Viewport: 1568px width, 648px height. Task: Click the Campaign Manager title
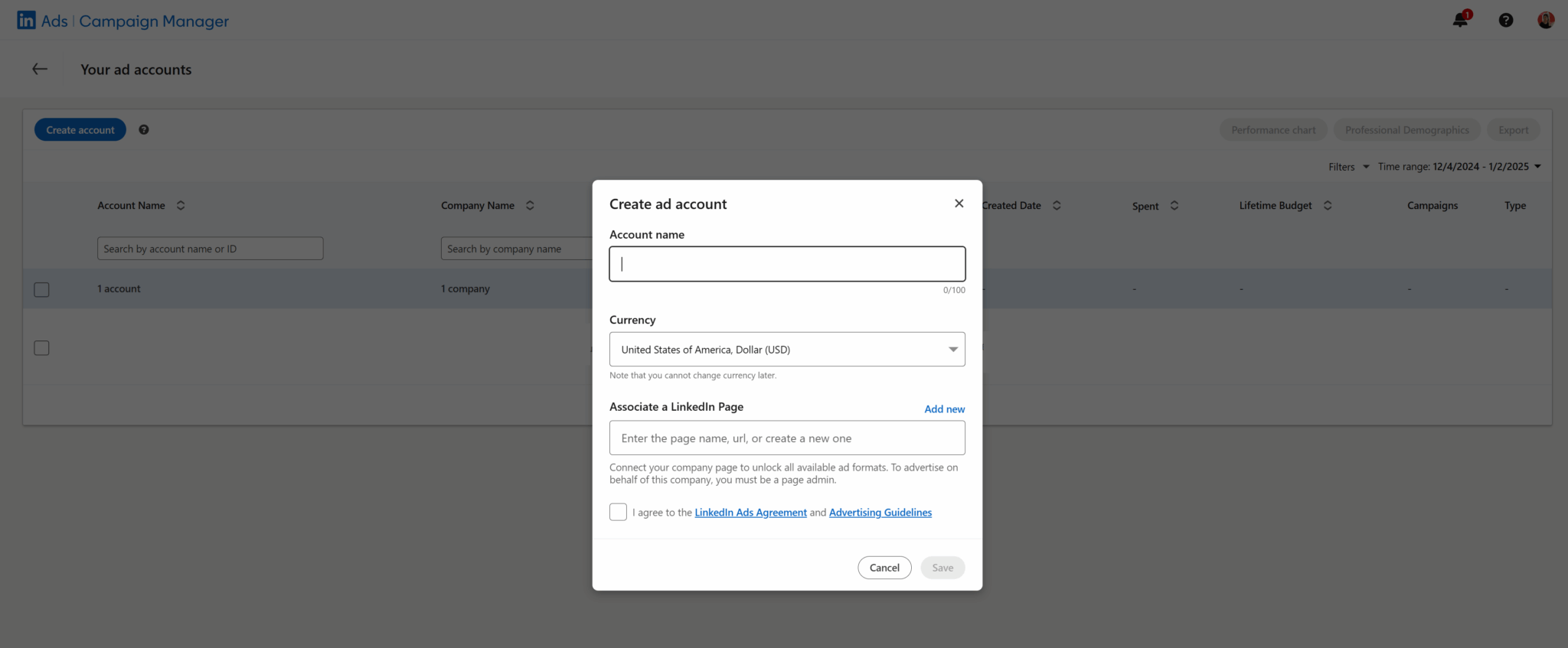[154, 21]
